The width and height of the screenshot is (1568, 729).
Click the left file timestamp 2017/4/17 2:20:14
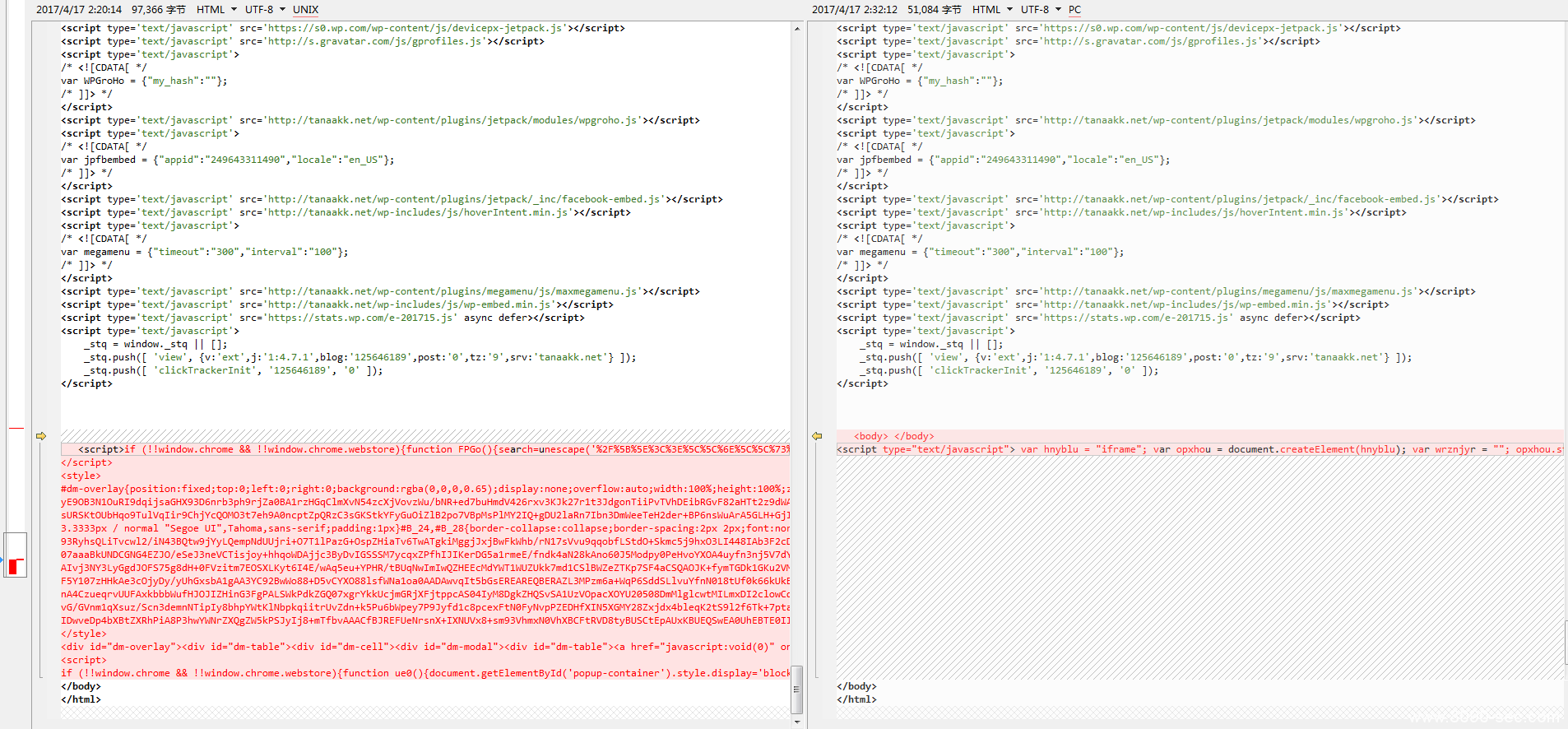pos(79,10)
